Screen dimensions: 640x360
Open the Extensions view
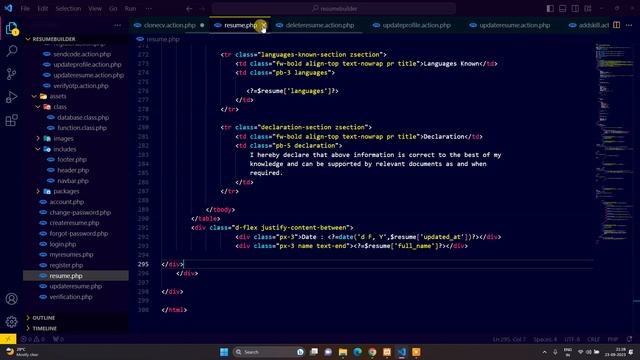(x=11, y=120)
